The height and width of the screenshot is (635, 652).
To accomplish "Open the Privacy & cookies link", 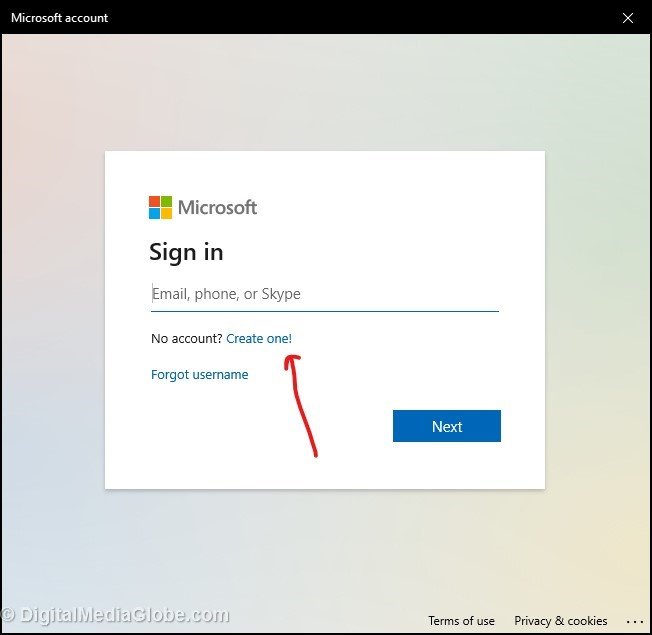I will (x=560, y=621).
